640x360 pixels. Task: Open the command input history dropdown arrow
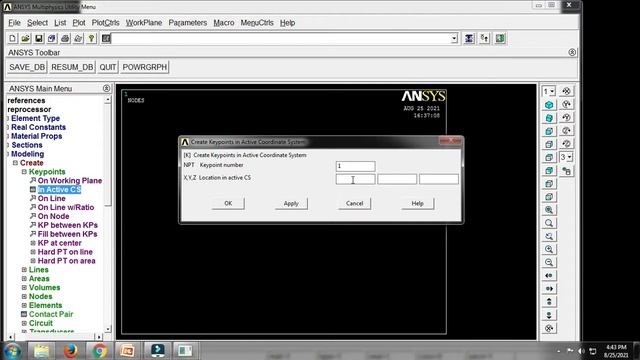(454, 39)
